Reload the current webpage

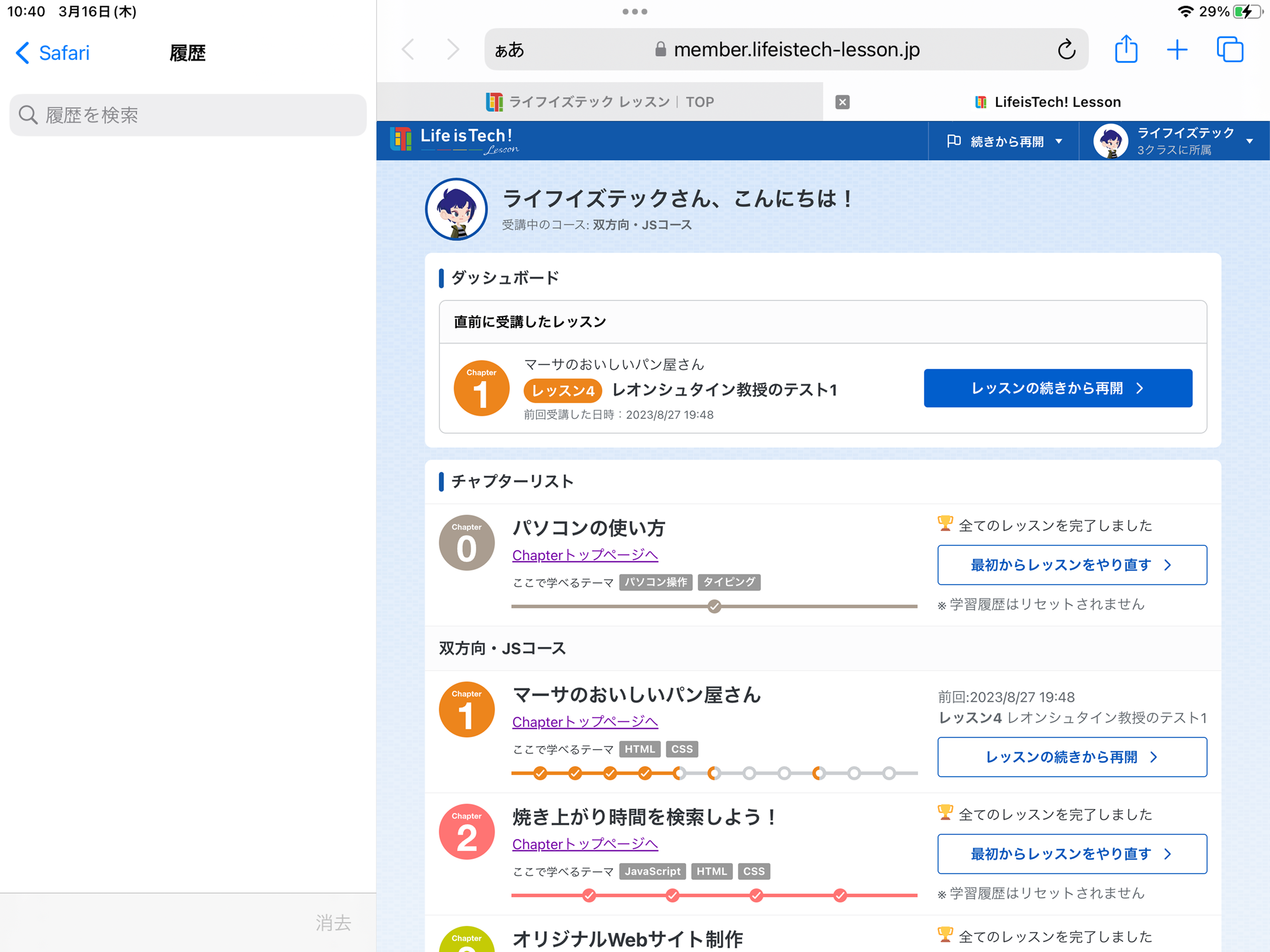point(1066,49)
